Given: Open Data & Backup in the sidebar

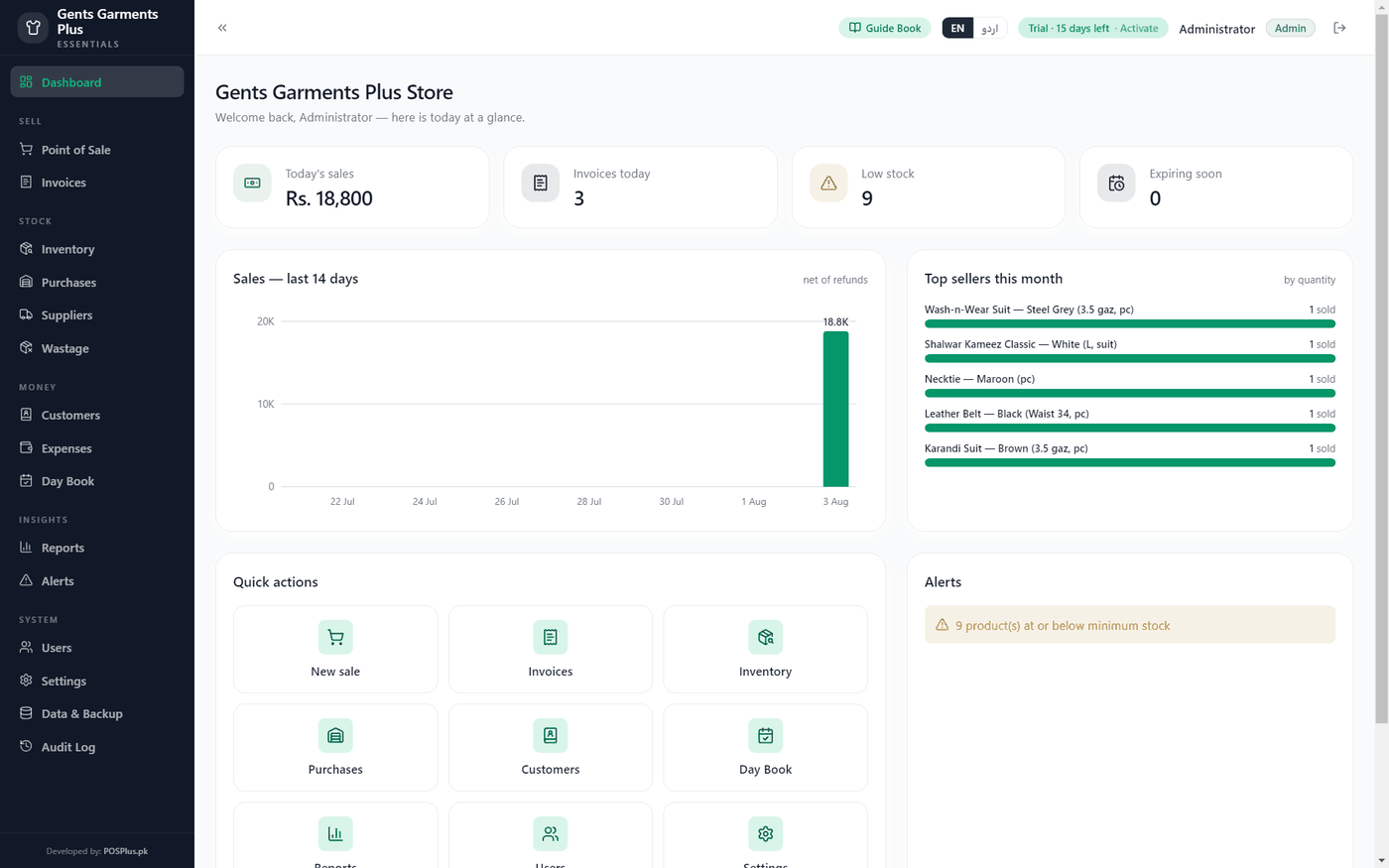Looking at the screenshot, I should coord(97,714).
